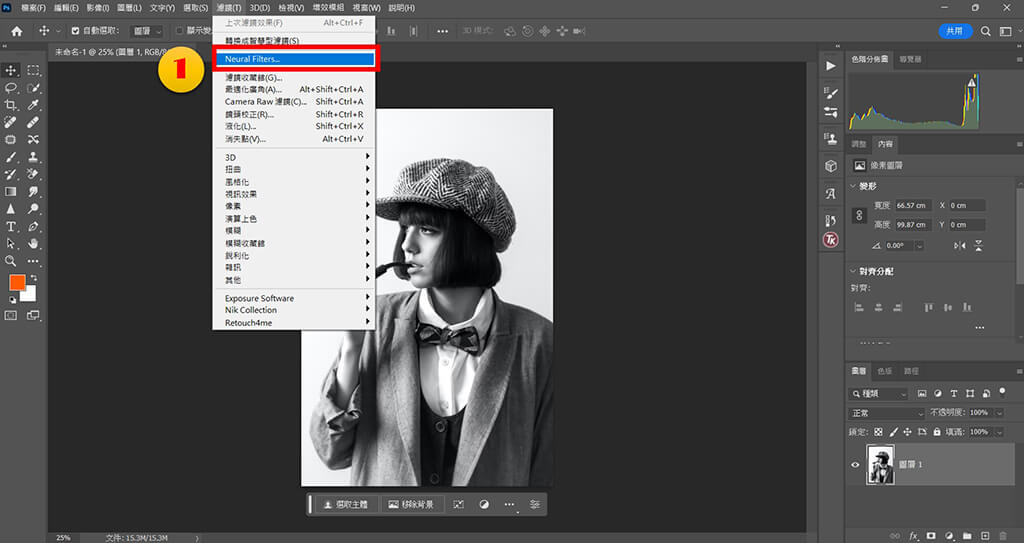The image size is (1024, 543).
Task: Open the Nik Collection submenu
Action: 295,310
